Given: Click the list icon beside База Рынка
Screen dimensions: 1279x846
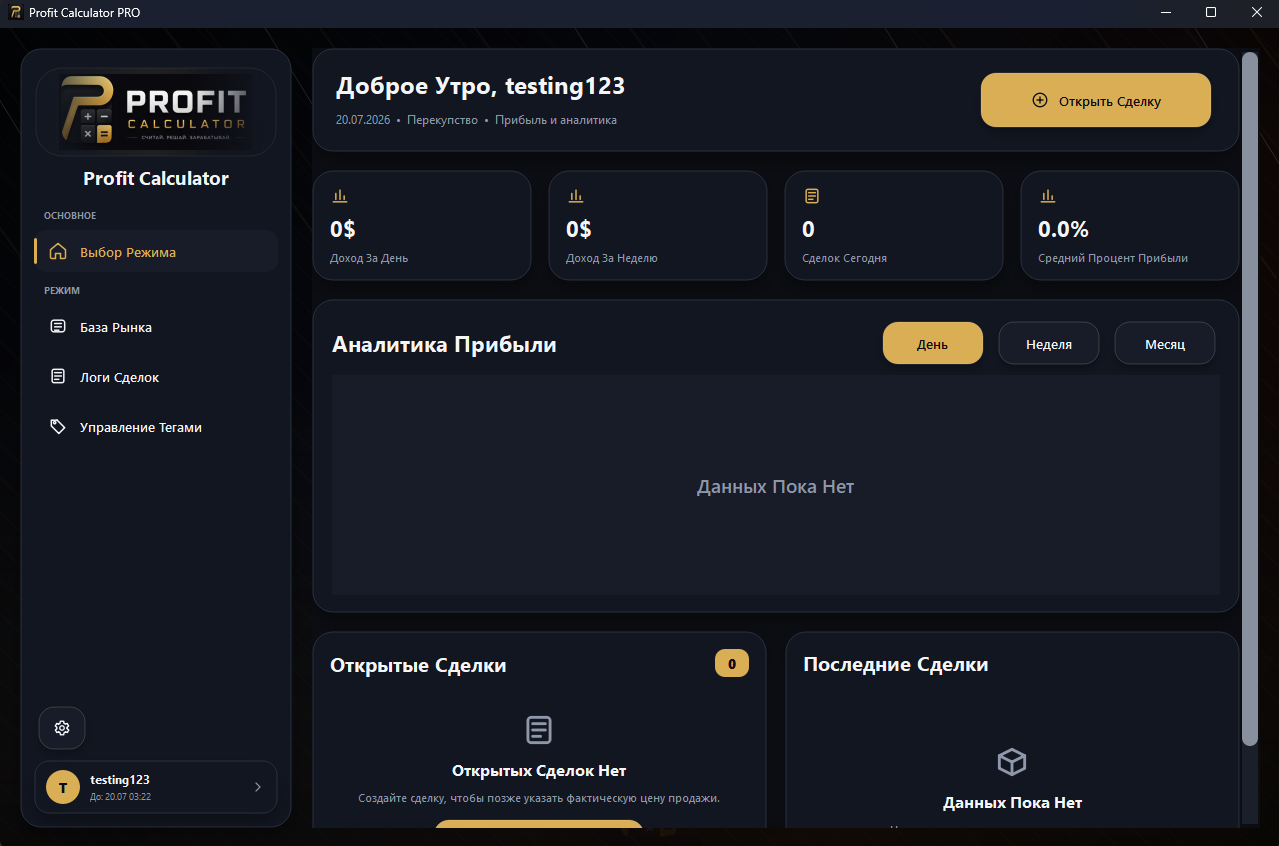Looking at the screenshot, I should 58,327.
